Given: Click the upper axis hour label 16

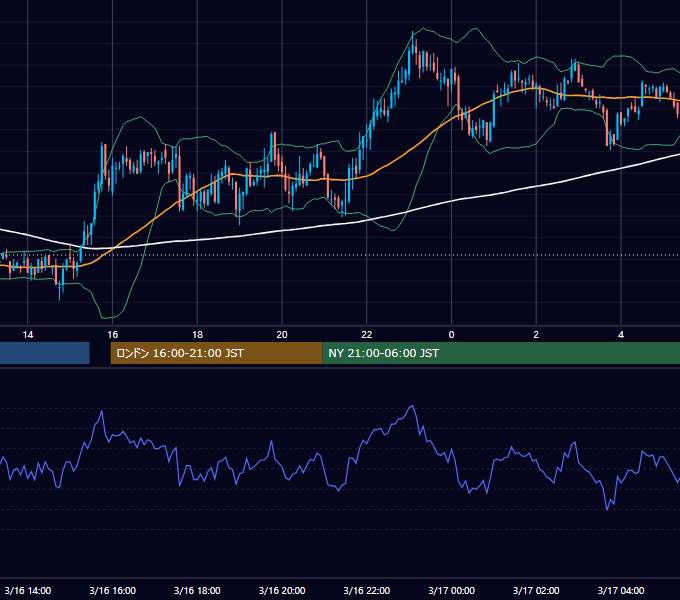Looking at the screenshot, I should [x=112, y=335].
